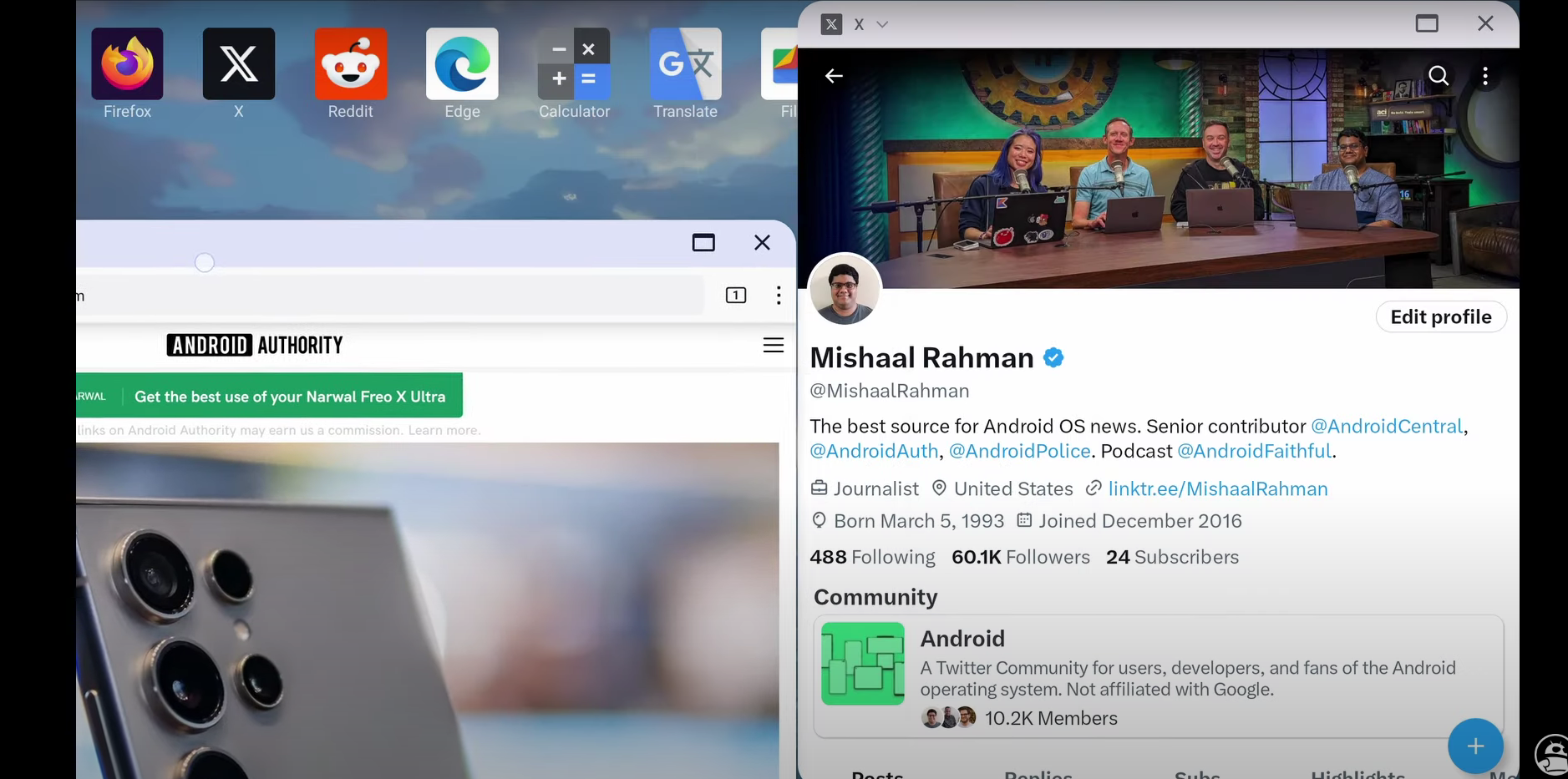
Task: Open the browser tab switcher showing 1 tab
Action: coord(736,295)
